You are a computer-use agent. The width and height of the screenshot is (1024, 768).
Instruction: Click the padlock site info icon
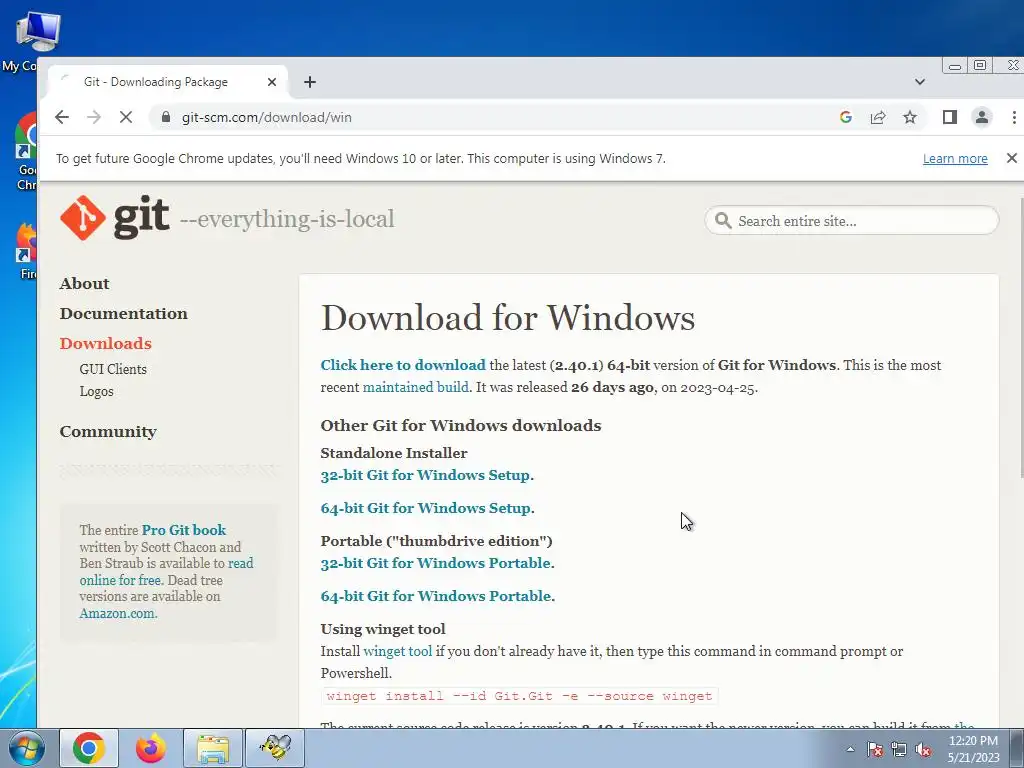pos(166,118)
